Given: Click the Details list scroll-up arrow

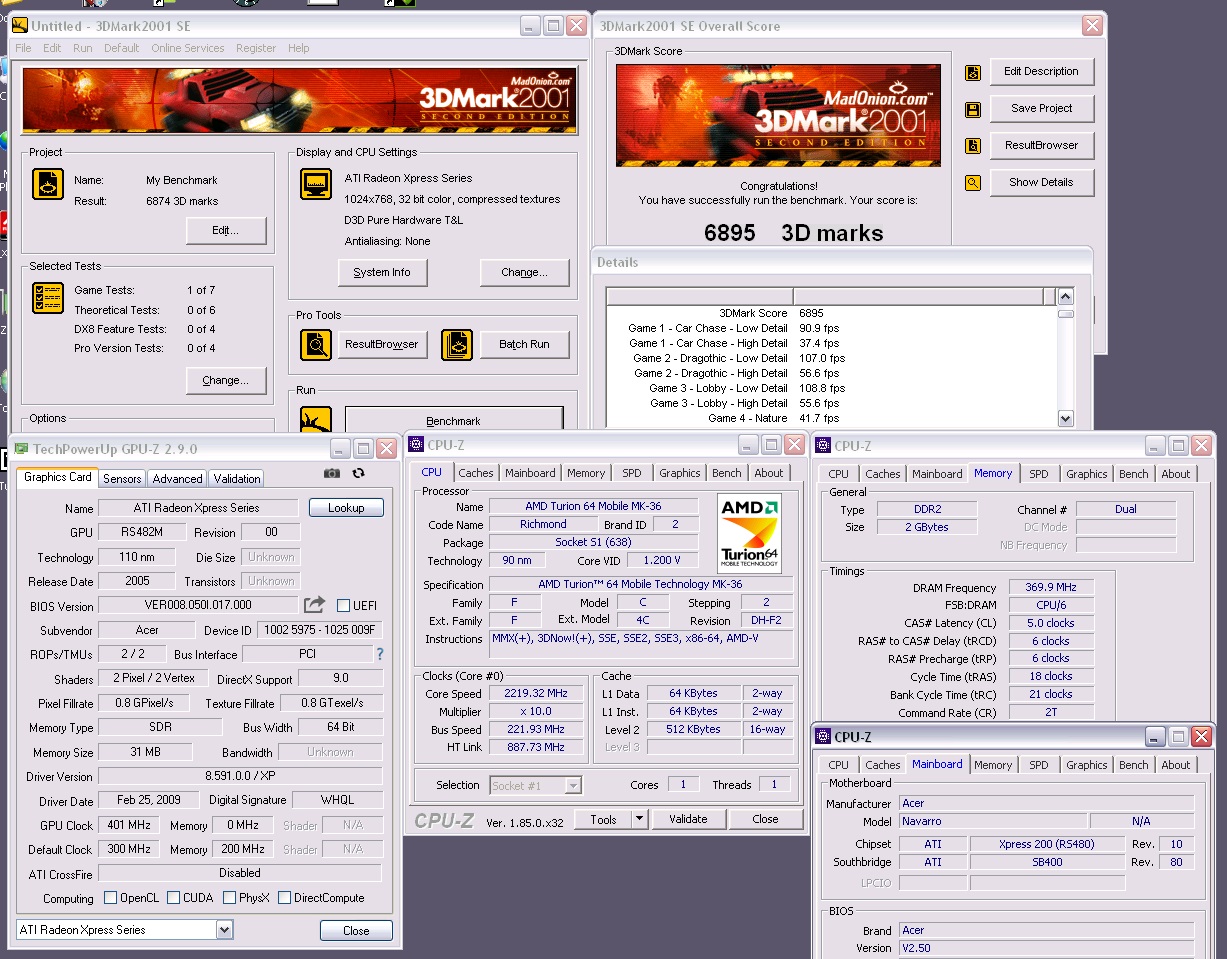Looking at the screenshot, I should click(x=1065, y=297).
